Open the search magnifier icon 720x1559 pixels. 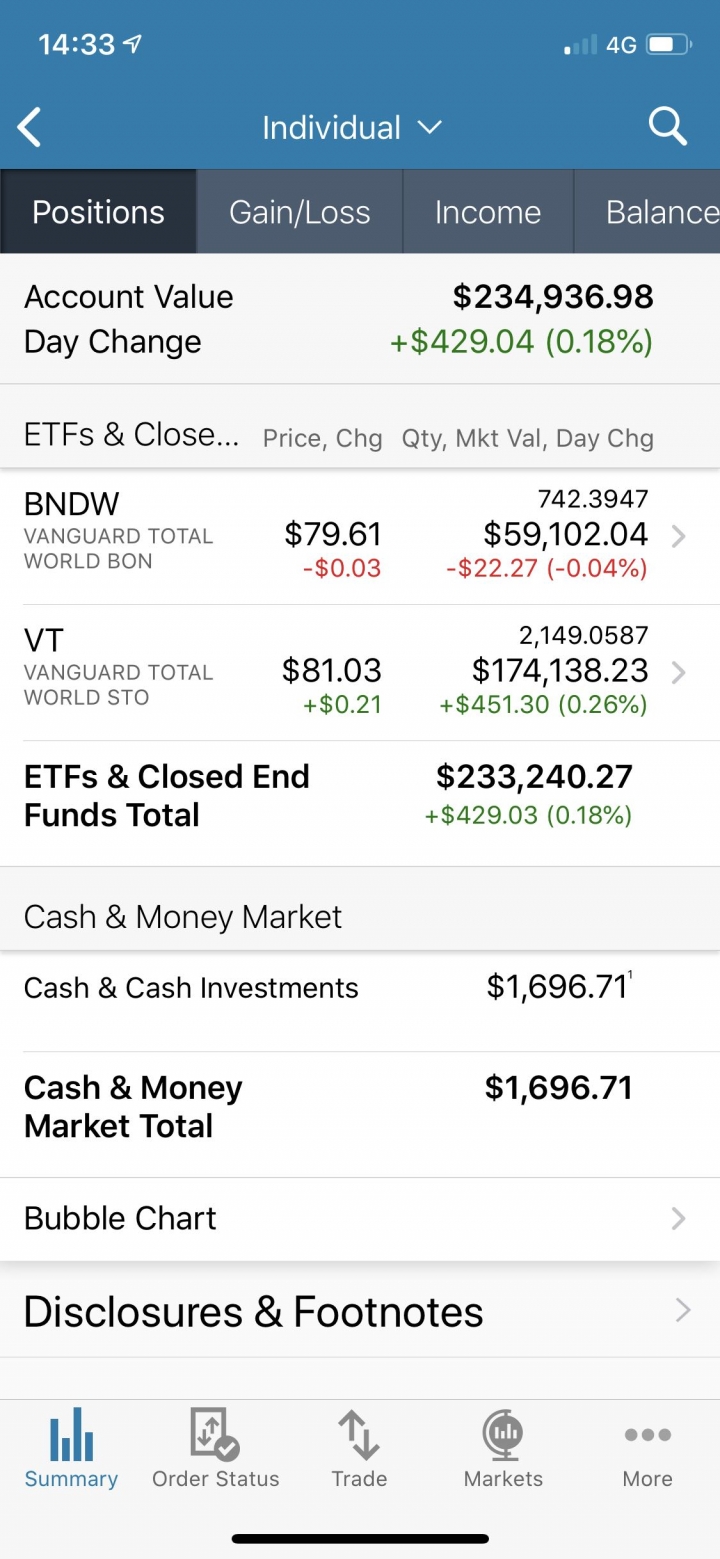pyautogui.click(x=667, y=127)
